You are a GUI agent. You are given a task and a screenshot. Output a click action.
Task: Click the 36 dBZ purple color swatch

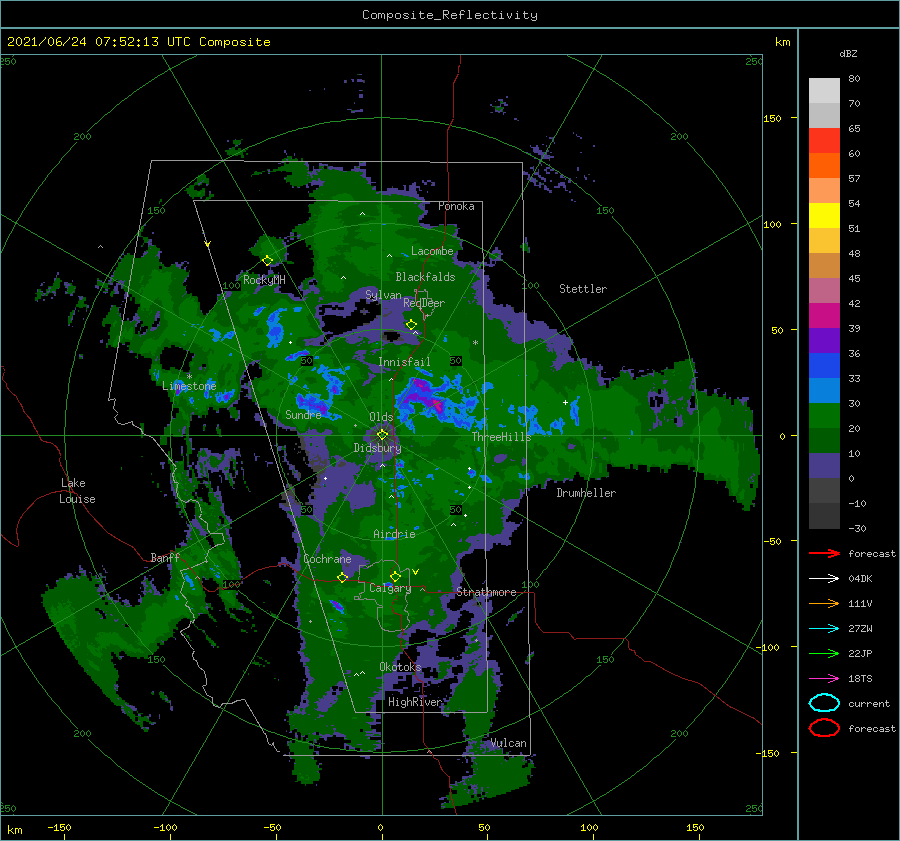coord(824,340)
